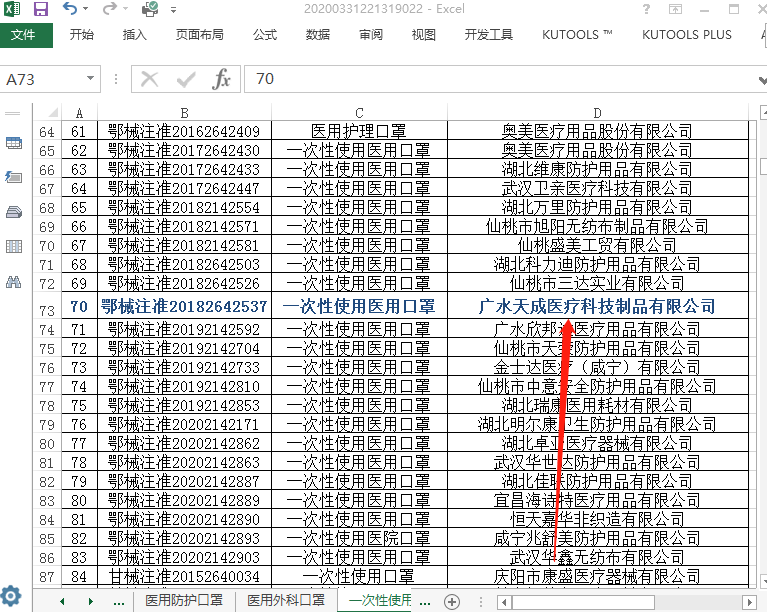This screenshot has height=612, width=767.
Task: Click the vertical scrollbar up arrow
Action: click(x=763, y=112)
